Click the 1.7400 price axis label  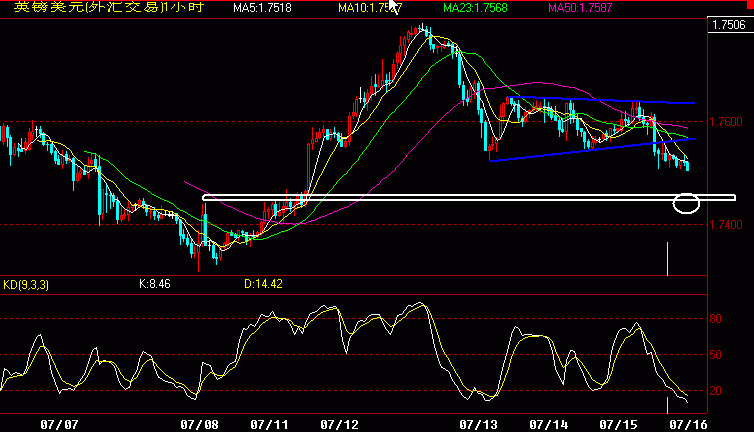pos(726,225)
